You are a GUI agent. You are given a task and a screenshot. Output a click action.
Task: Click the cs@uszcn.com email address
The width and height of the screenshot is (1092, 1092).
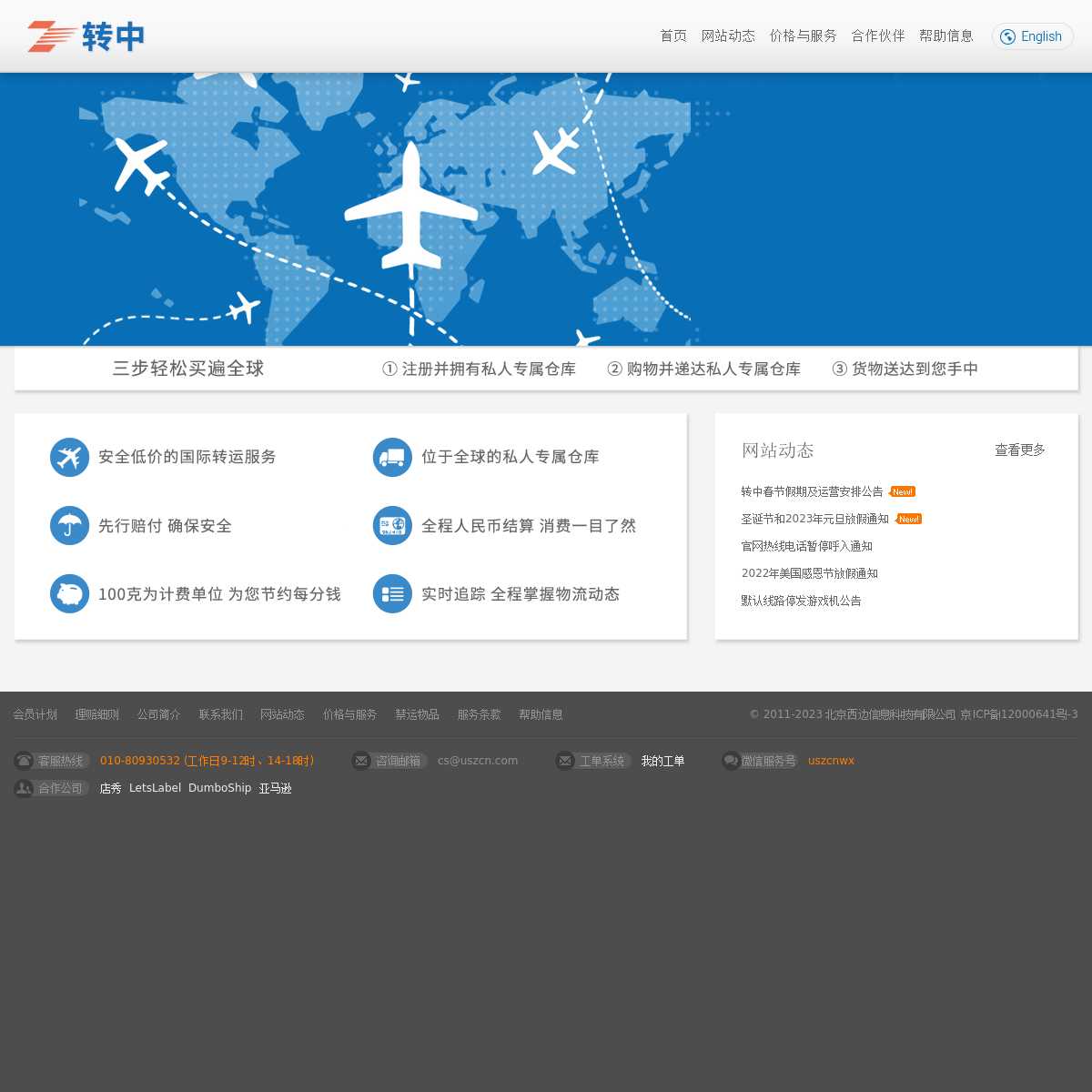pyautogui.click(x=478, y=761)
